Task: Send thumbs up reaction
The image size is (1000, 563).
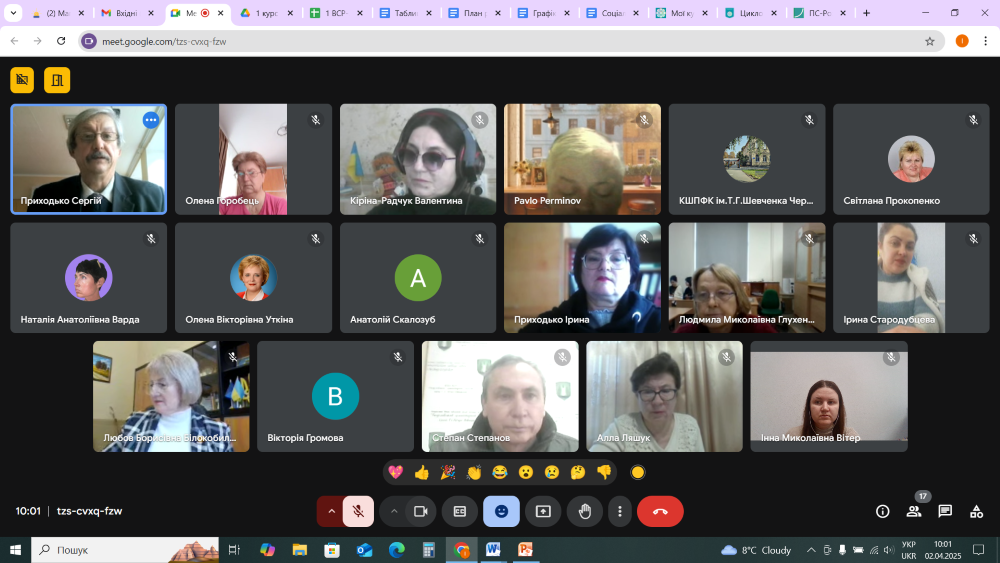Action: 422,472
